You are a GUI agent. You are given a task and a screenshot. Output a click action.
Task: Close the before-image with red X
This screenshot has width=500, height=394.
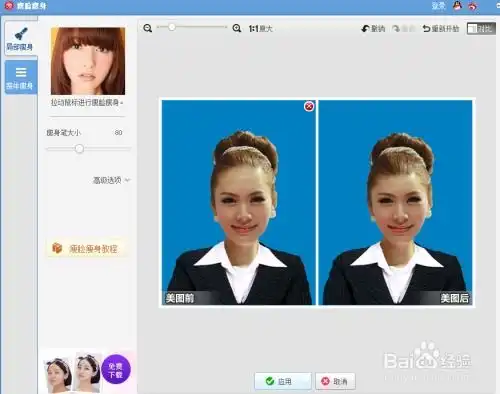[309, 106]
